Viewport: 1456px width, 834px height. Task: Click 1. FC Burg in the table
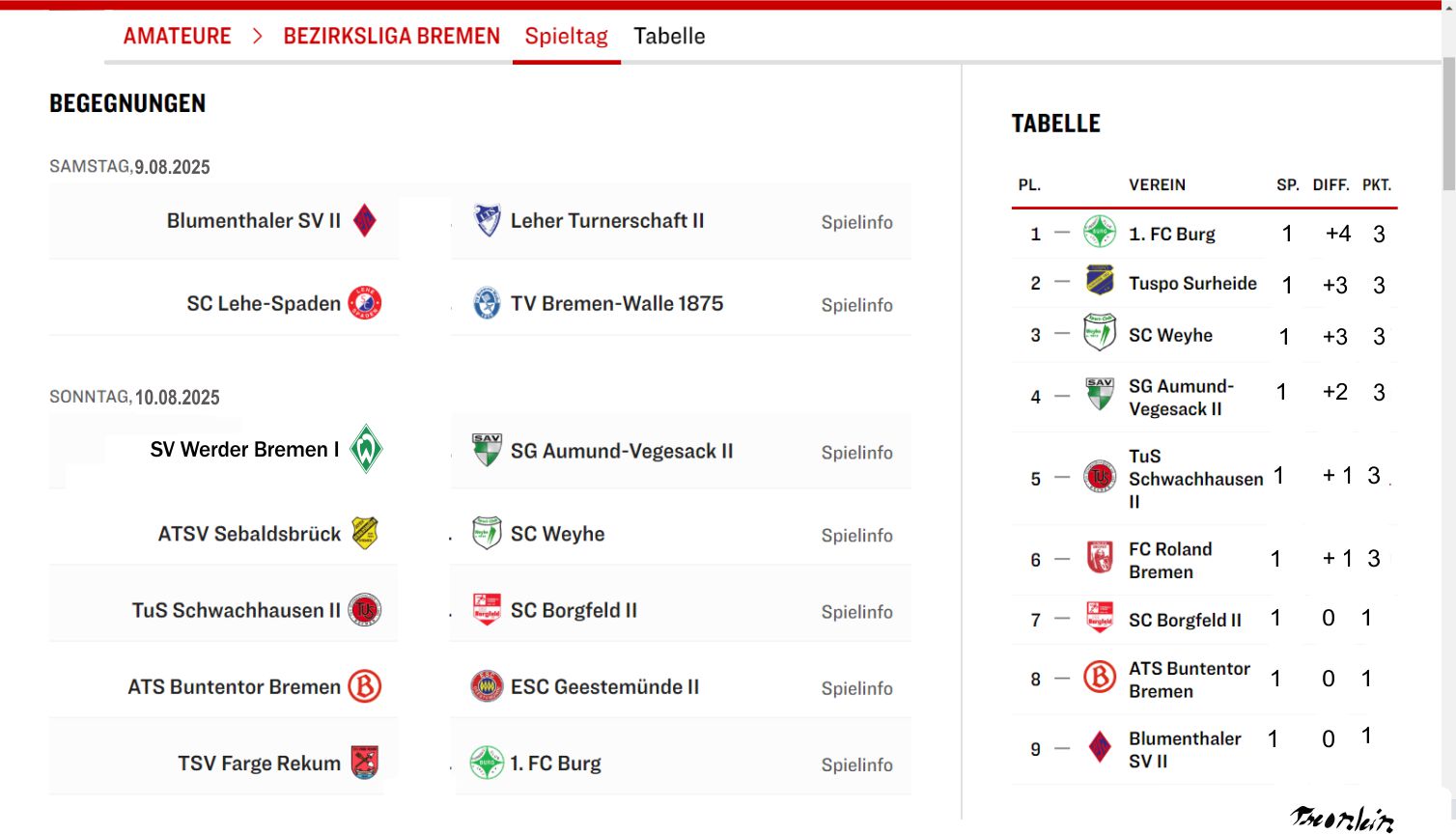pos(1172,234)
